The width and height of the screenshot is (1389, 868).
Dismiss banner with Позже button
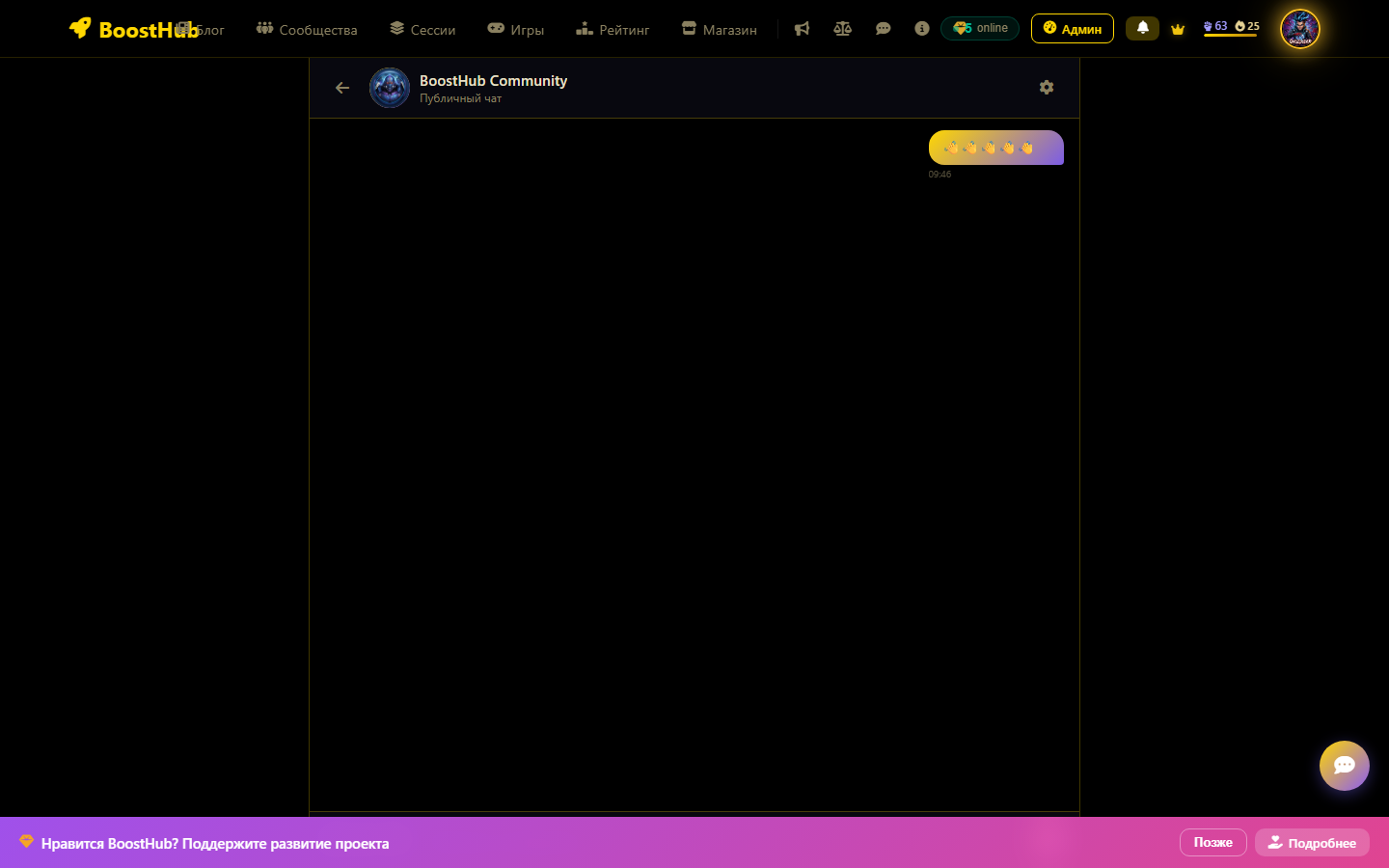pyautogui.click(x=1212, y=843)
